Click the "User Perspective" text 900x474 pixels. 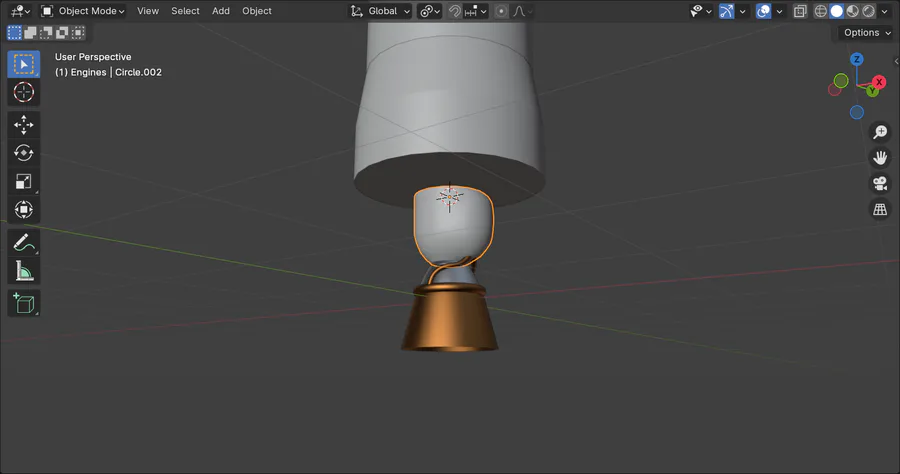tap(93, 57)
